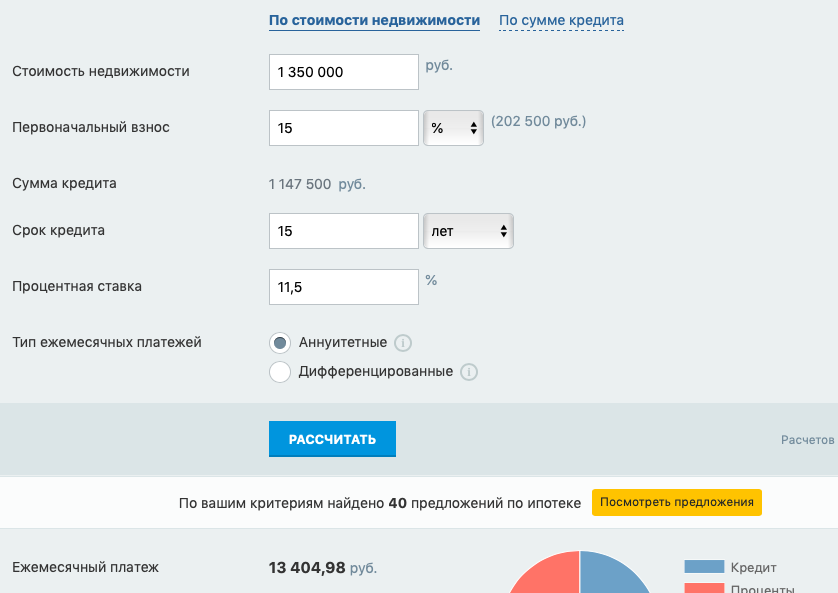
Task: Click the (202 500 руб.) value
Action: point(538,121)
